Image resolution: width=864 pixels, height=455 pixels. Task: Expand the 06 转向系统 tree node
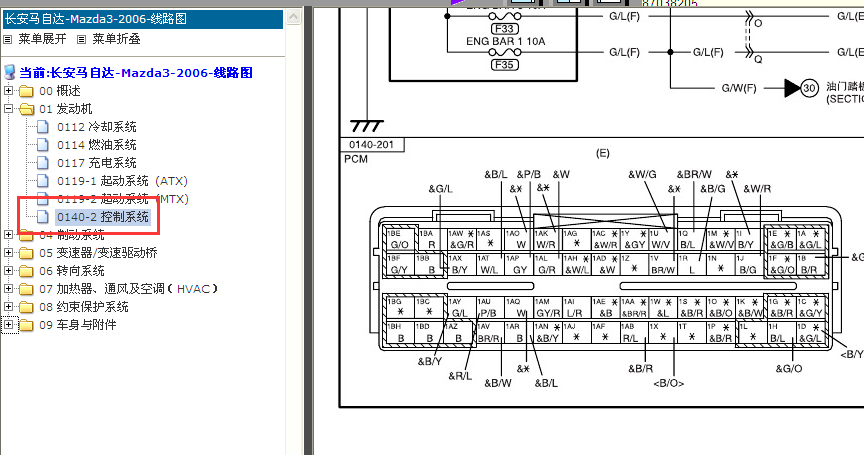pyautogui.click(x=8, y=270)
